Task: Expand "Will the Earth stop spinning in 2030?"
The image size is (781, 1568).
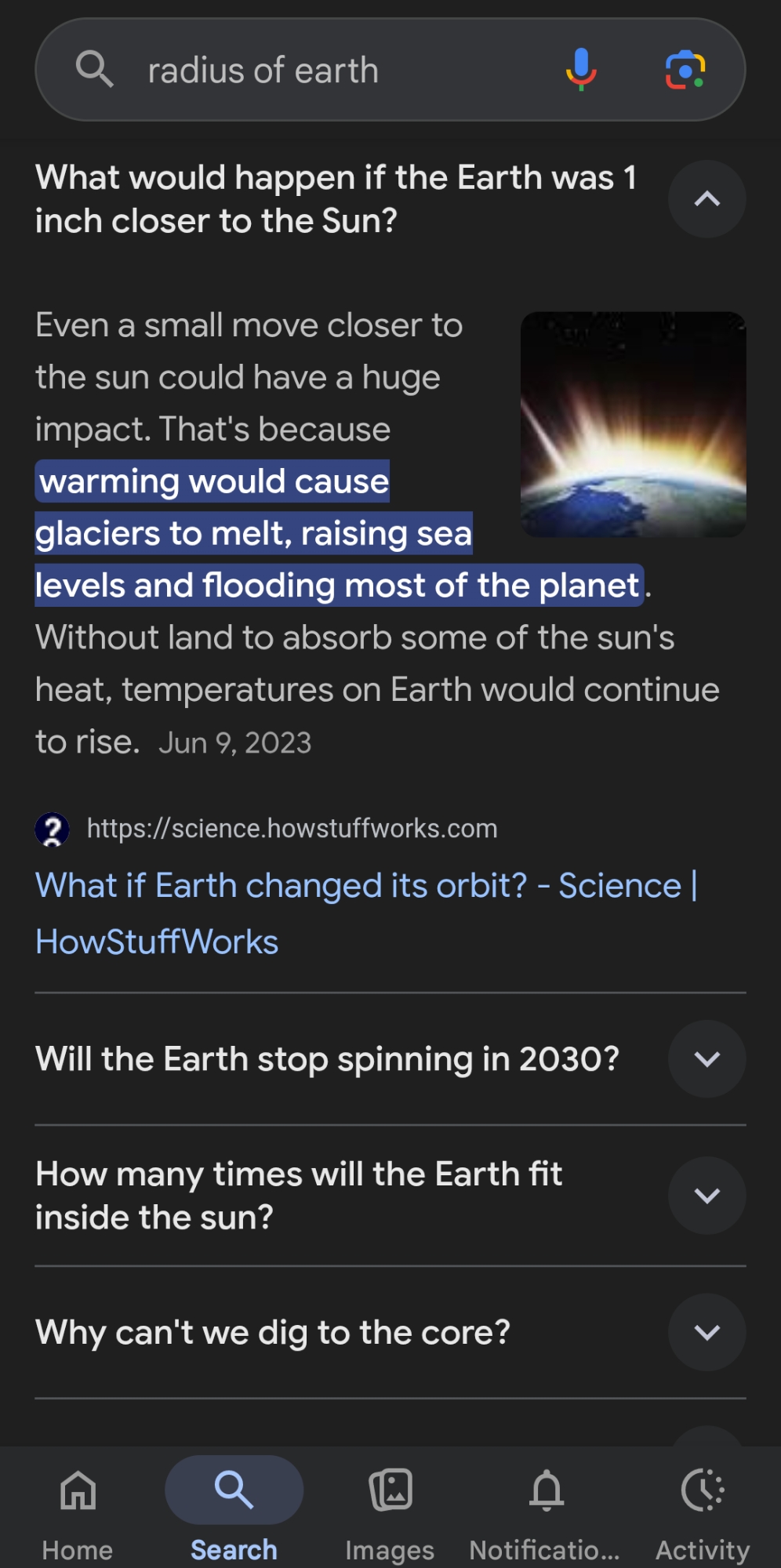Action: (707, 1059)
